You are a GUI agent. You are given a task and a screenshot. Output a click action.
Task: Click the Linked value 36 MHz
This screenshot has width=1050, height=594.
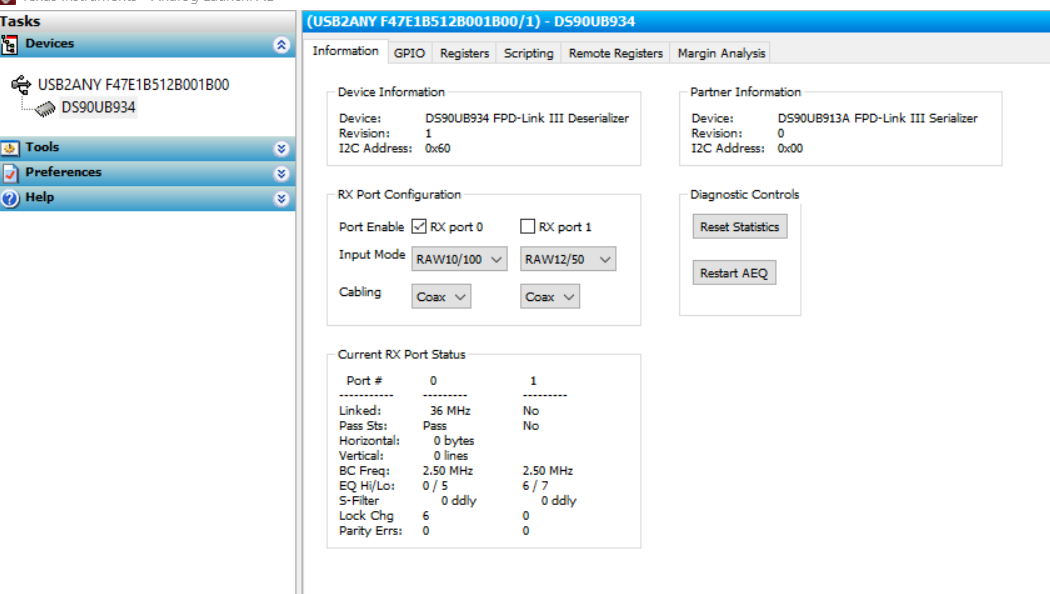(x=450, y=411)
